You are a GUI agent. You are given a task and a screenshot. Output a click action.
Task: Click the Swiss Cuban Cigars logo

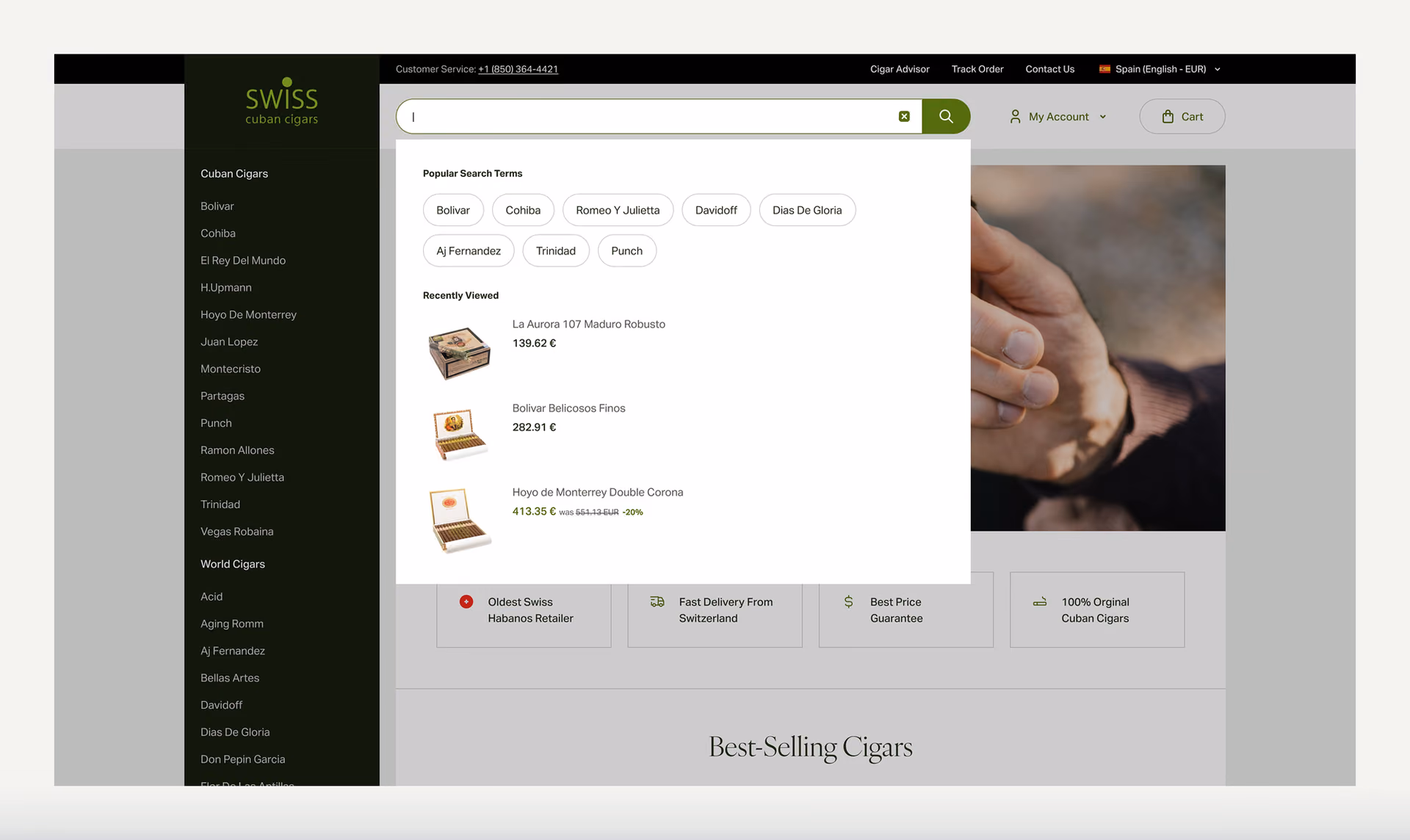point(282,101)
